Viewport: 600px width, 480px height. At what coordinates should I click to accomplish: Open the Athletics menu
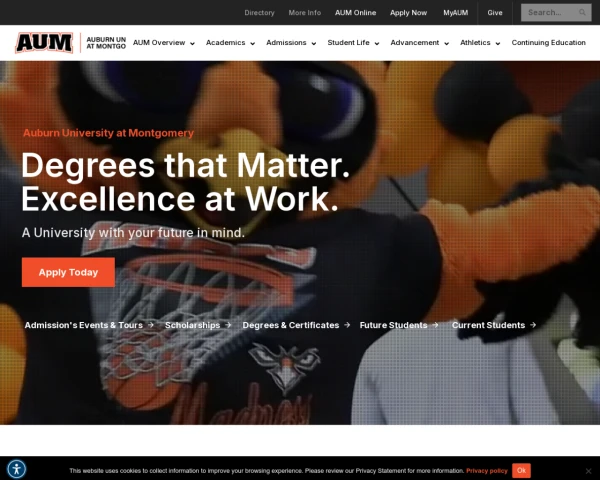[480, 43]
